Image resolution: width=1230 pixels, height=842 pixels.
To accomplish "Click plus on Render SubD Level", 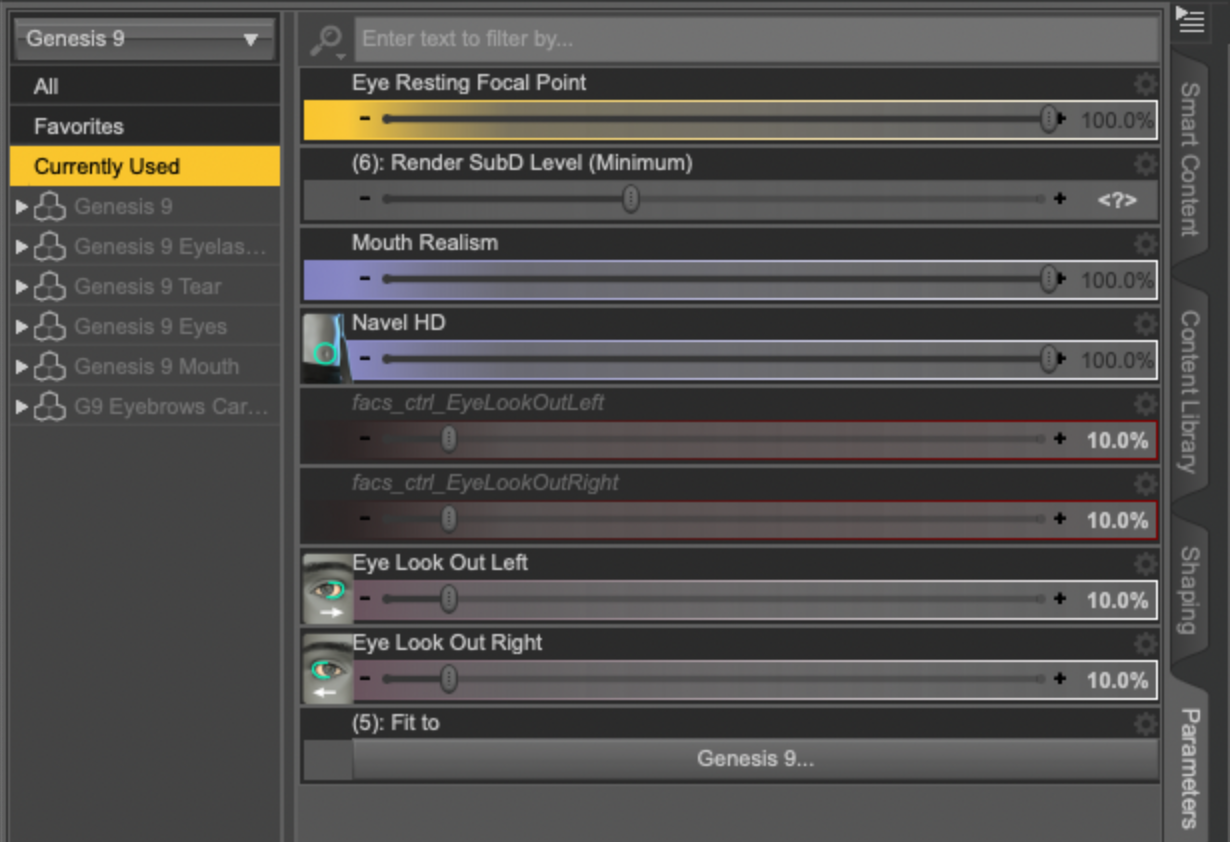I will coord(1060,198).
